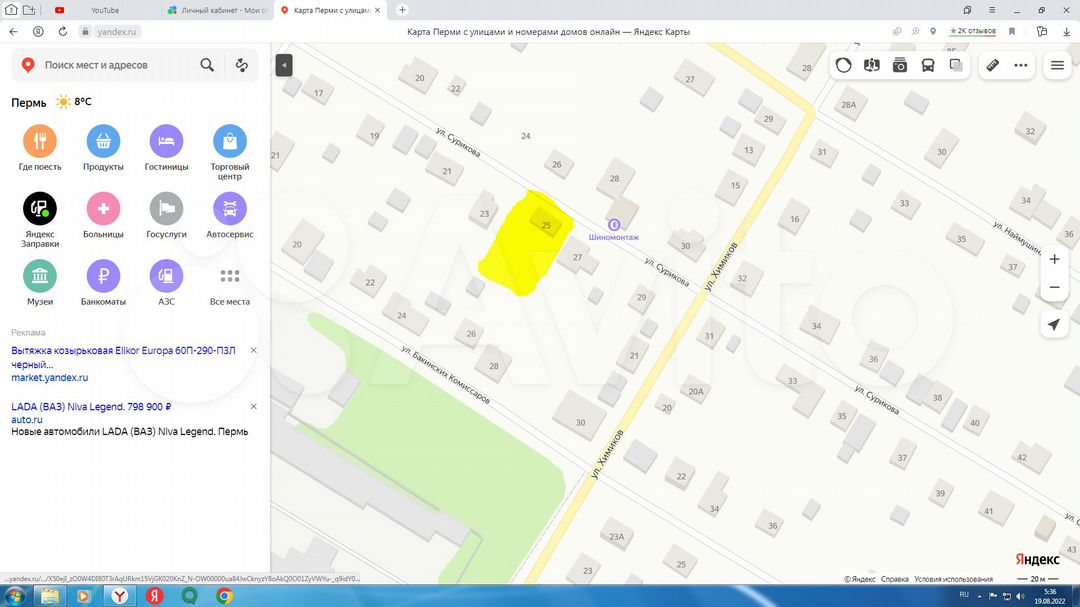
Task: Switch to the YouTube tab
Action: click(x=104, y=10)
